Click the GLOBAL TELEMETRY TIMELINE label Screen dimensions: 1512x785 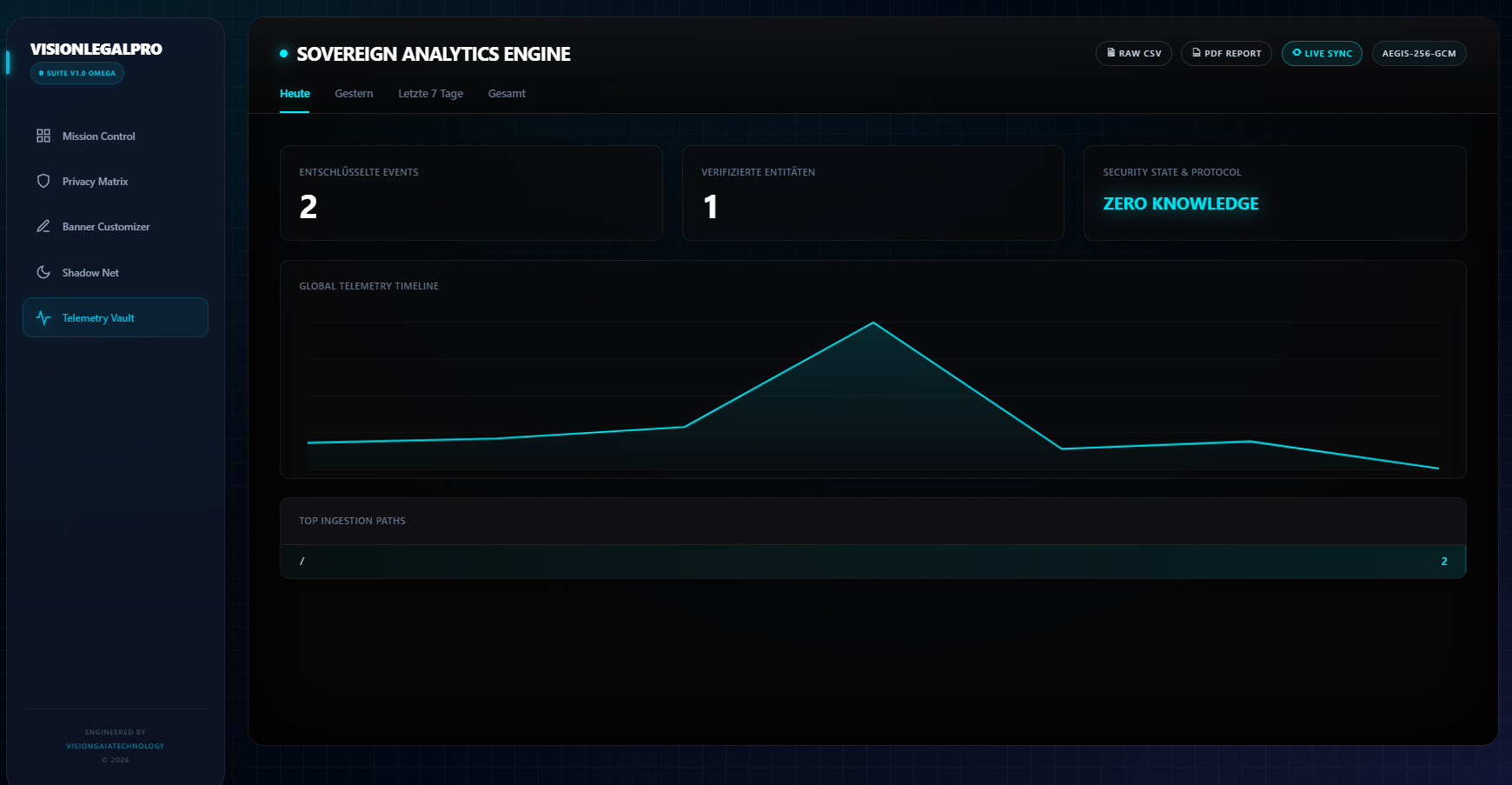click(x=368, y=286)
